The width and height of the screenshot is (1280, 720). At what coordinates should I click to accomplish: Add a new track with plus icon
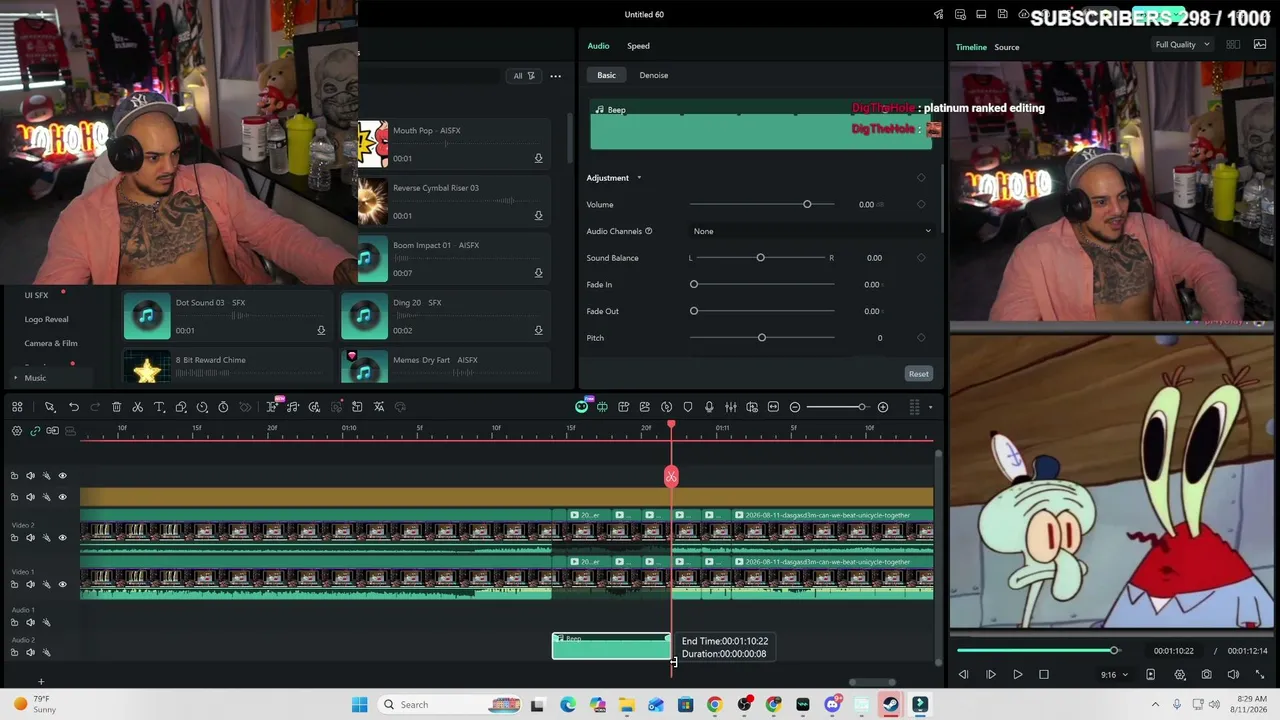[41, 682]
